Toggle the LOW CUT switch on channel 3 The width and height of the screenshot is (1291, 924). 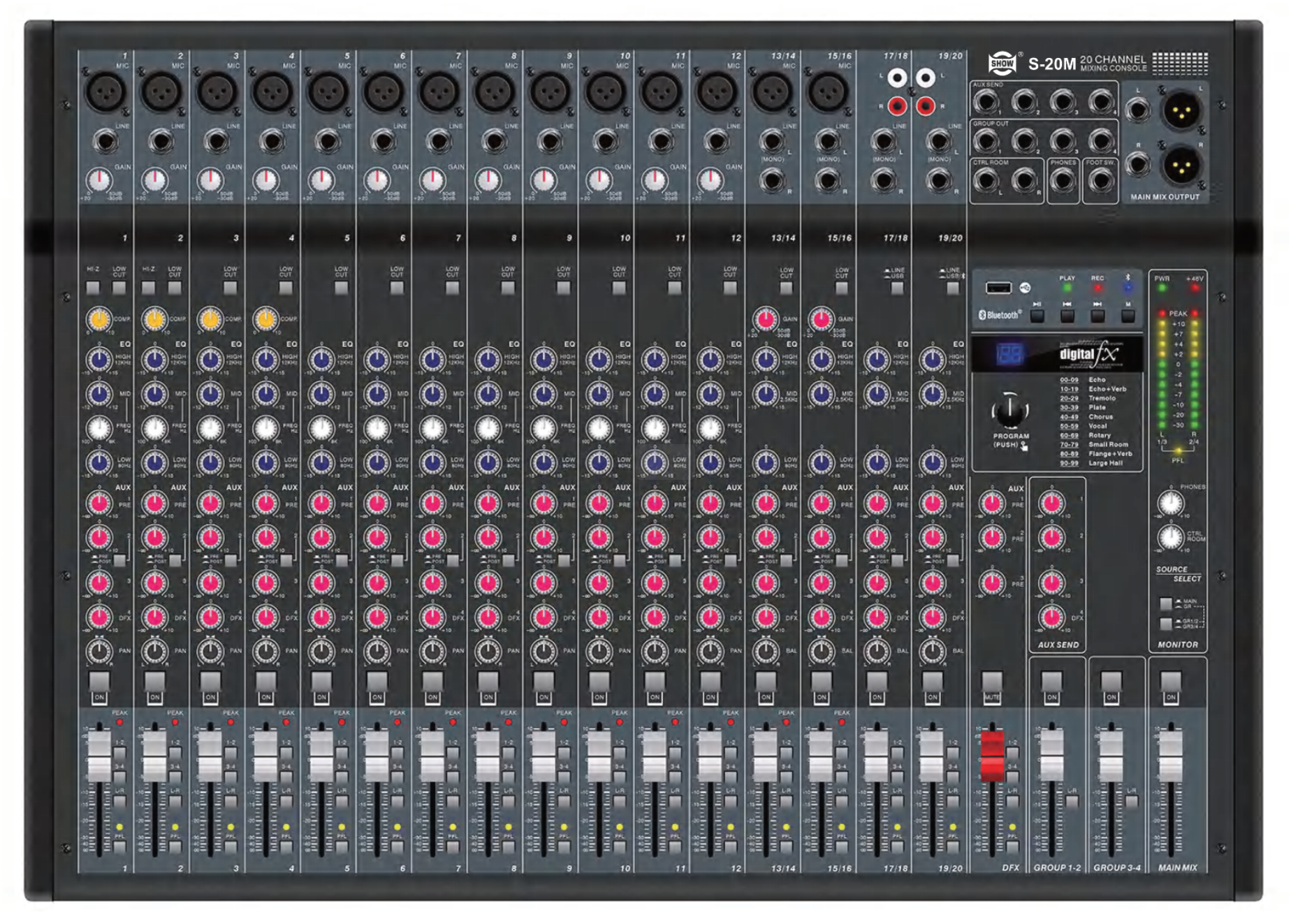(230, 288)
